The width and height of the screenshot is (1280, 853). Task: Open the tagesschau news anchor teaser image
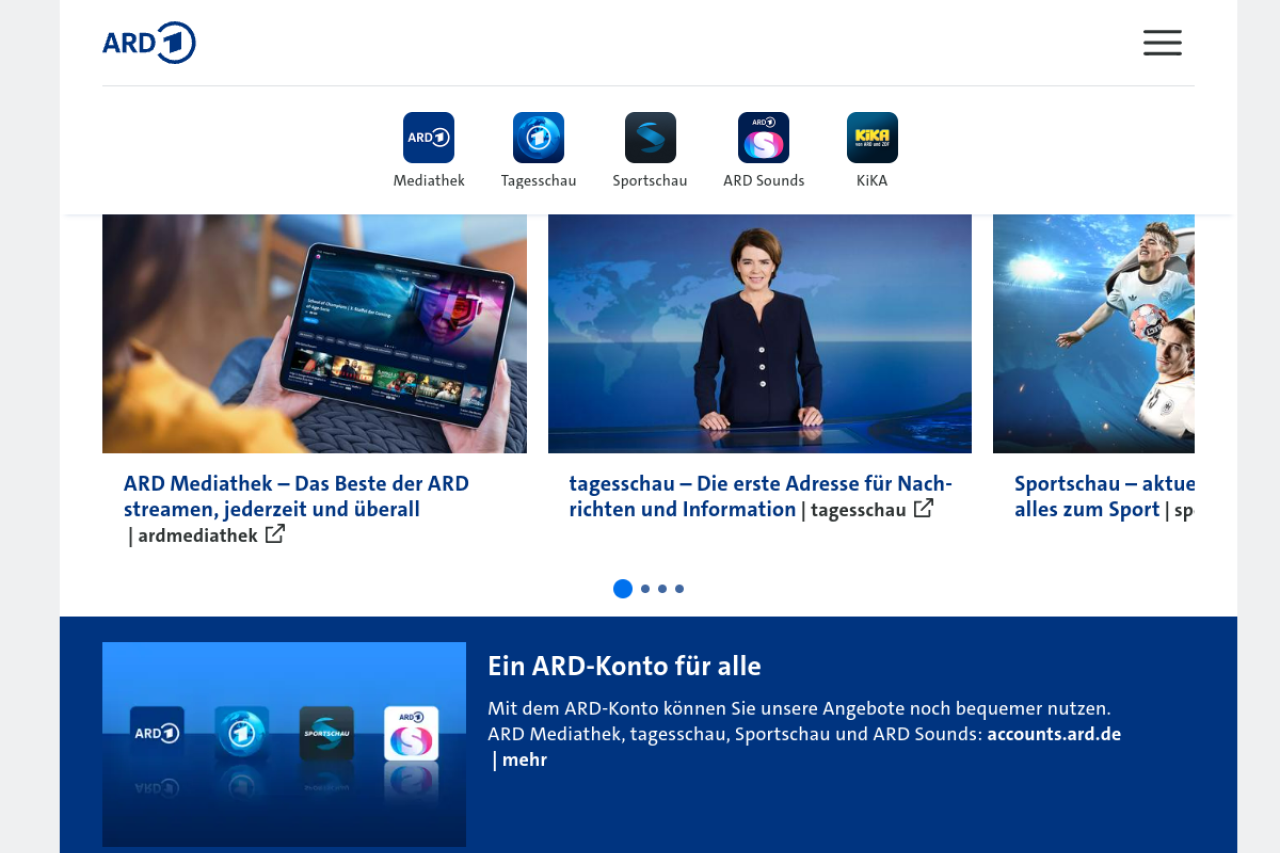click(760, 334)
